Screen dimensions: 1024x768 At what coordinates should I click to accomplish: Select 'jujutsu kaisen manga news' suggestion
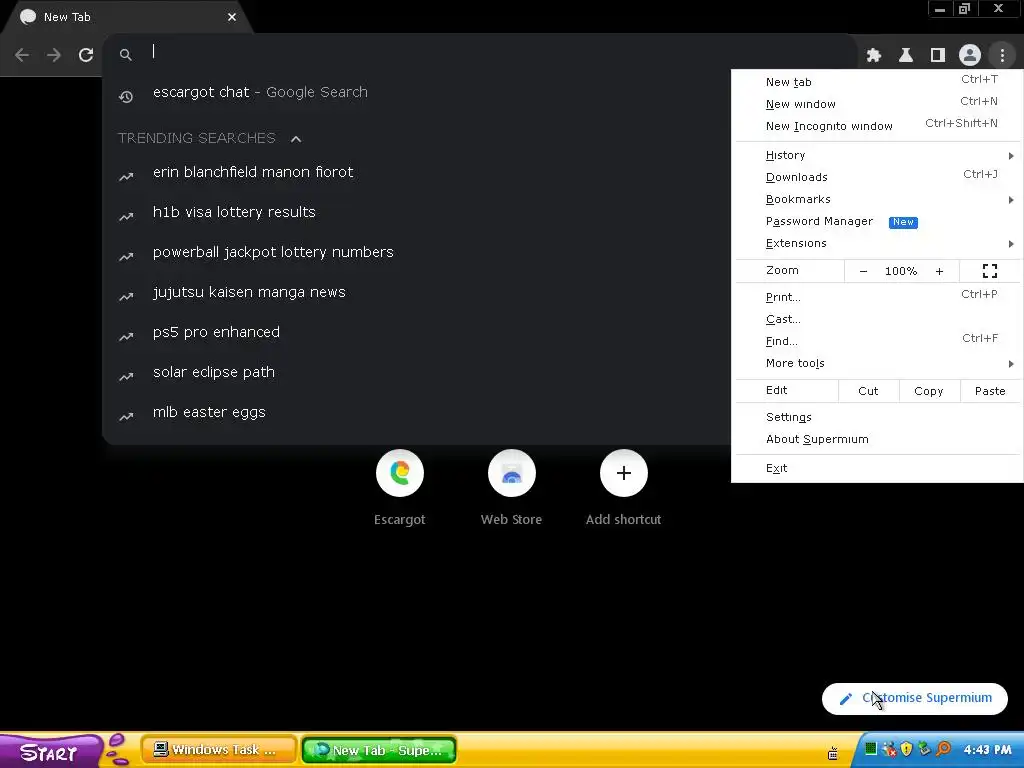click(x=418, y=292)
